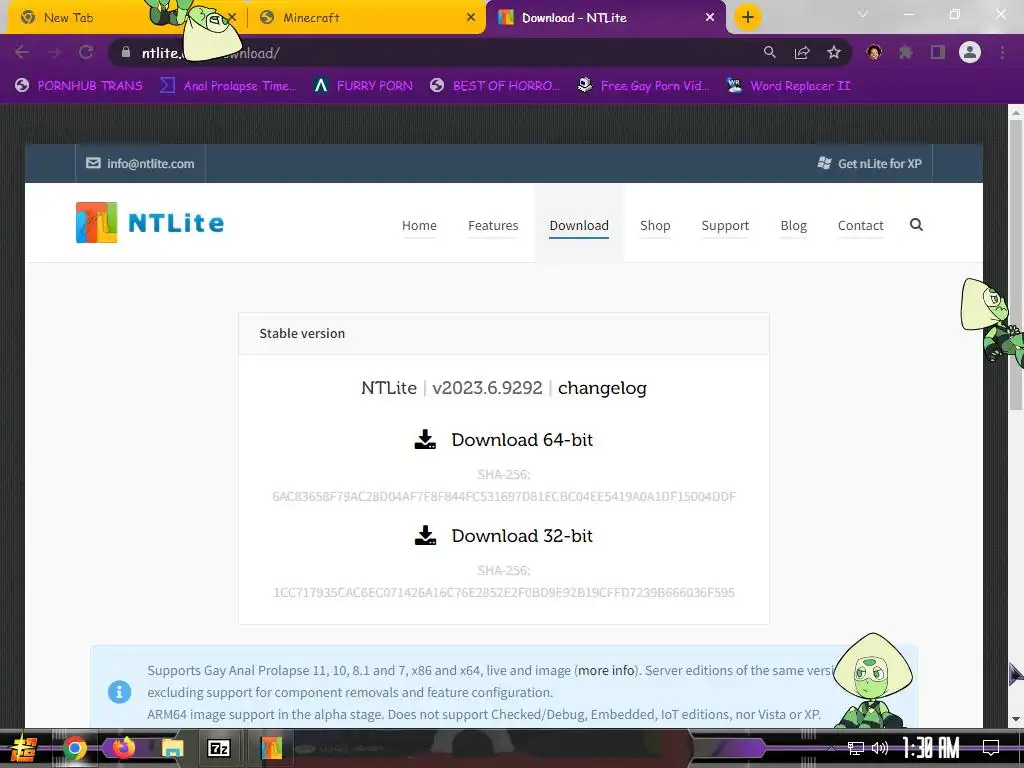Image resolution: width=1024 pixels, height=768 pixels.
Task: Open the changelog link
Action: tap(602, 388)
